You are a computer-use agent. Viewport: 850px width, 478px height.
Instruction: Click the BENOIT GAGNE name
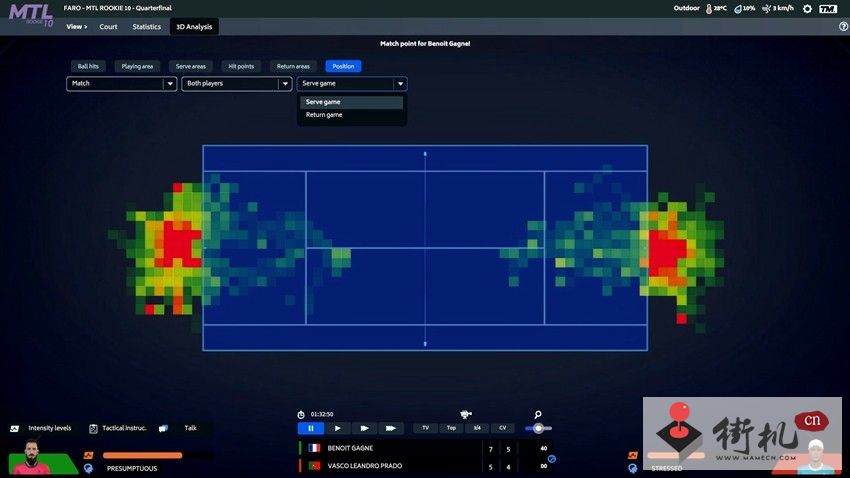click(x=350, y=448)
